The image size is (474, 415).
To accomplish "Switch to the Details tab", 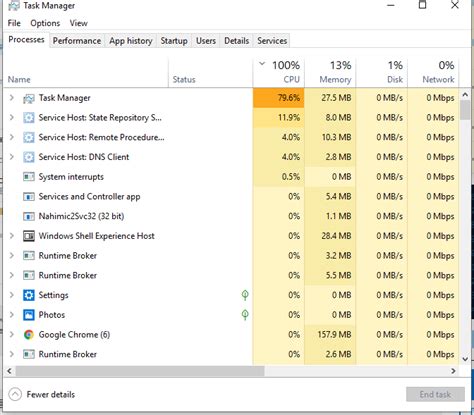I will click(x=236, y=41).
